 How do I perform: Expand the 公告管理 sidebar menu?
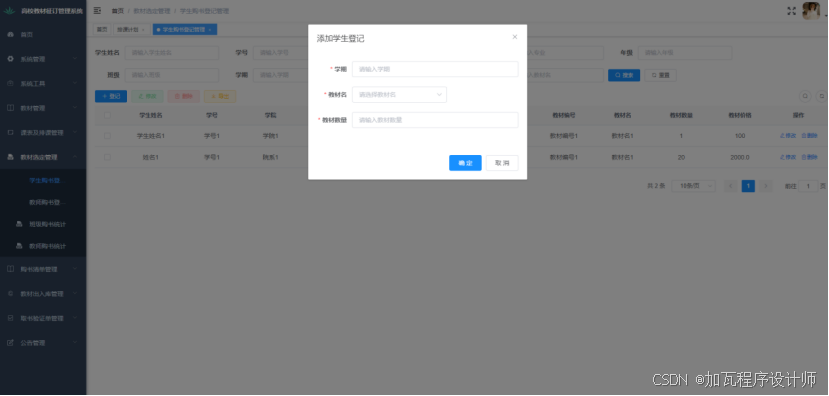pyautogui.click(x=43, y=343)
